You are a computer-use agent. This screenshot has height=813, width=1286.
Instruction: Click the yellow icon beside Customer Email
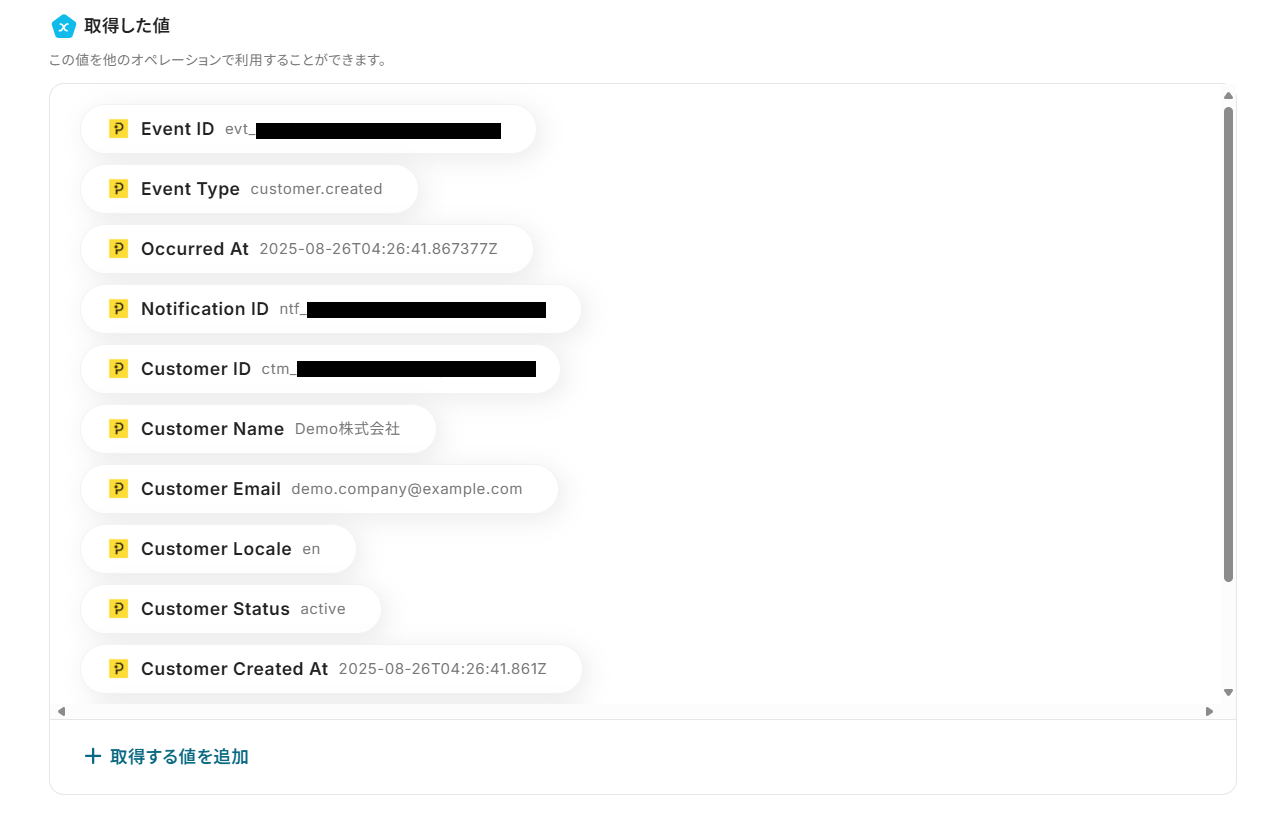pos(118,489)
